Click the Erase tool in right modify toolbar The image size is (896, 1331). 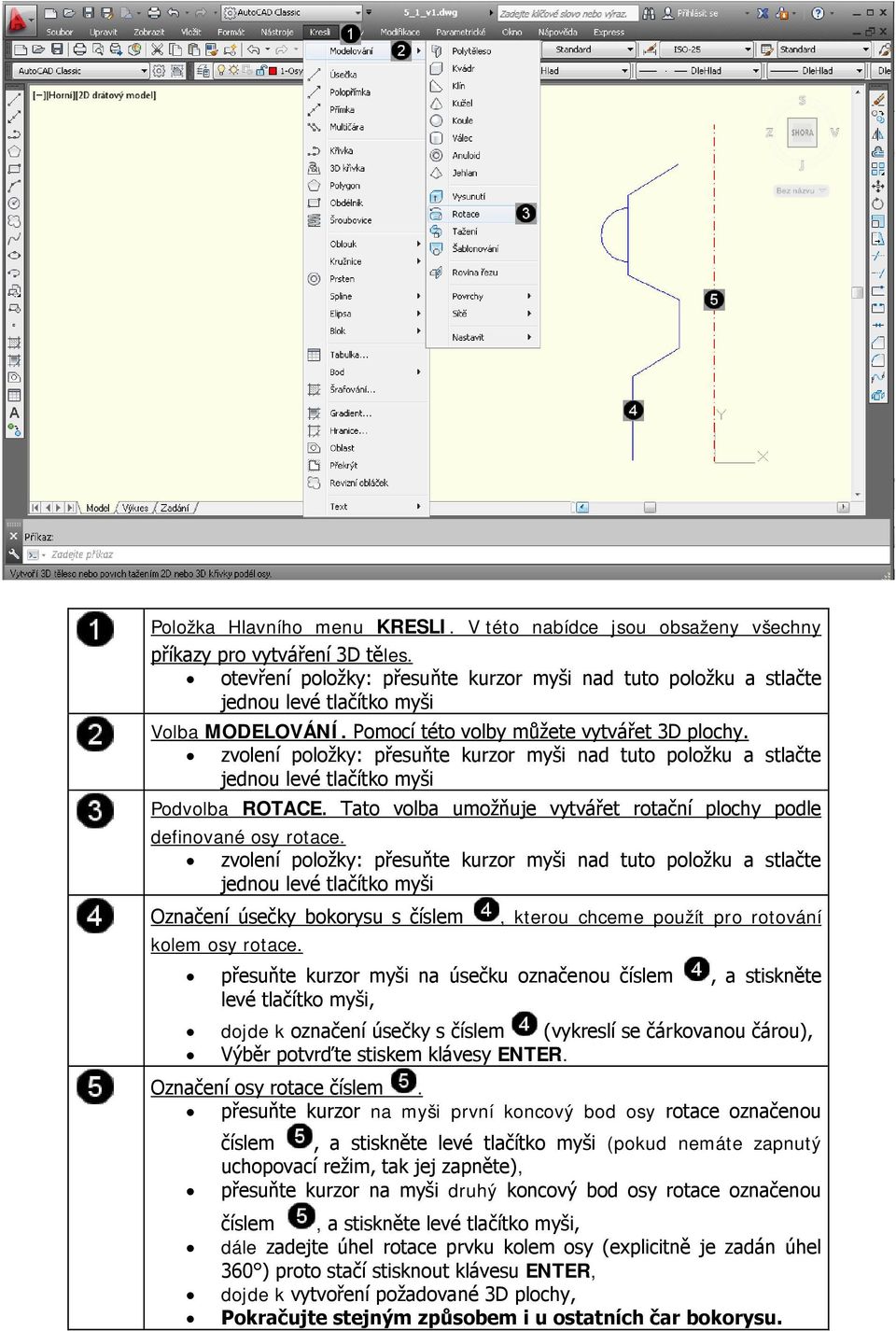[877, 99]
